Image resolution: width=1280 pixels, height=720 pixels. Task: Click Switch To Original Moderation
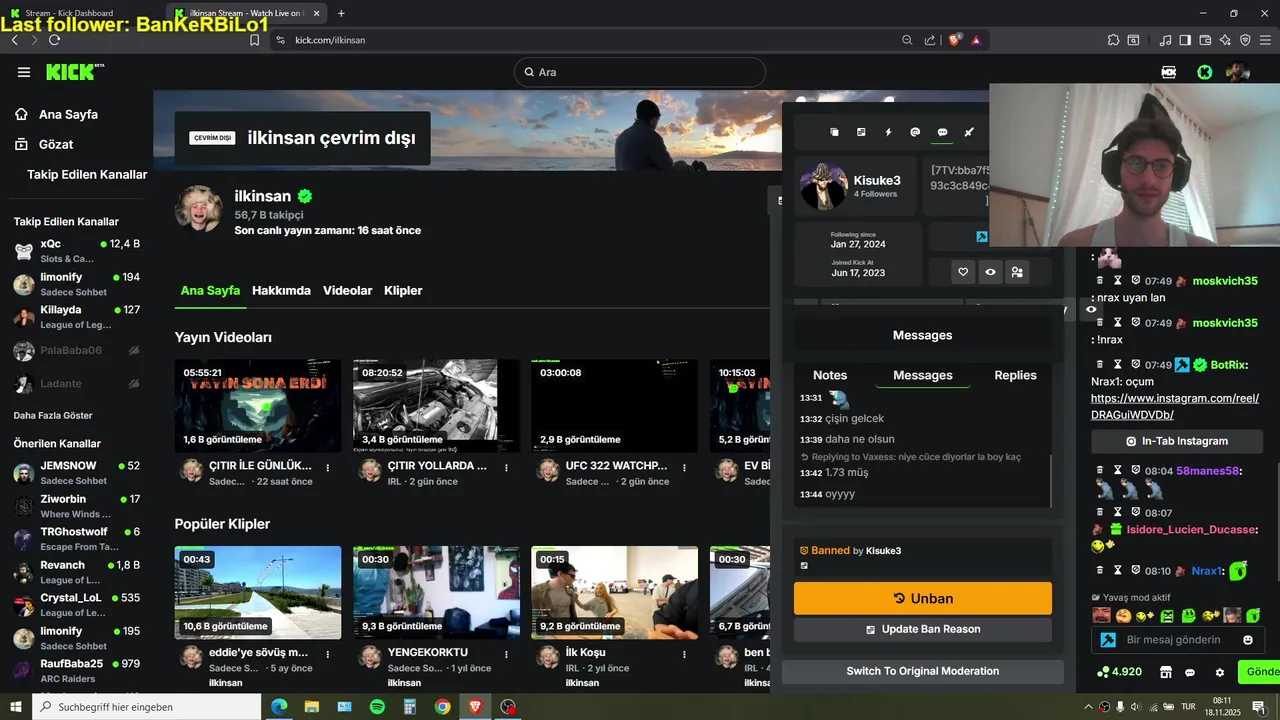point(923,671)
